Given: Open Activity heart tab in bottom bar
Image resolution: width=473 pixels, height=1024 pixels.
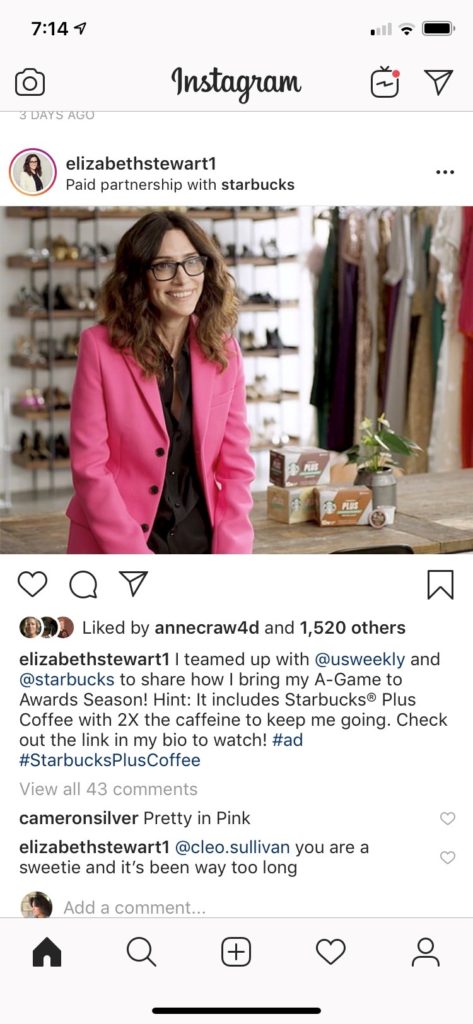Looking at the screenshot, I should pyautogui.click(x=331, y=952).
